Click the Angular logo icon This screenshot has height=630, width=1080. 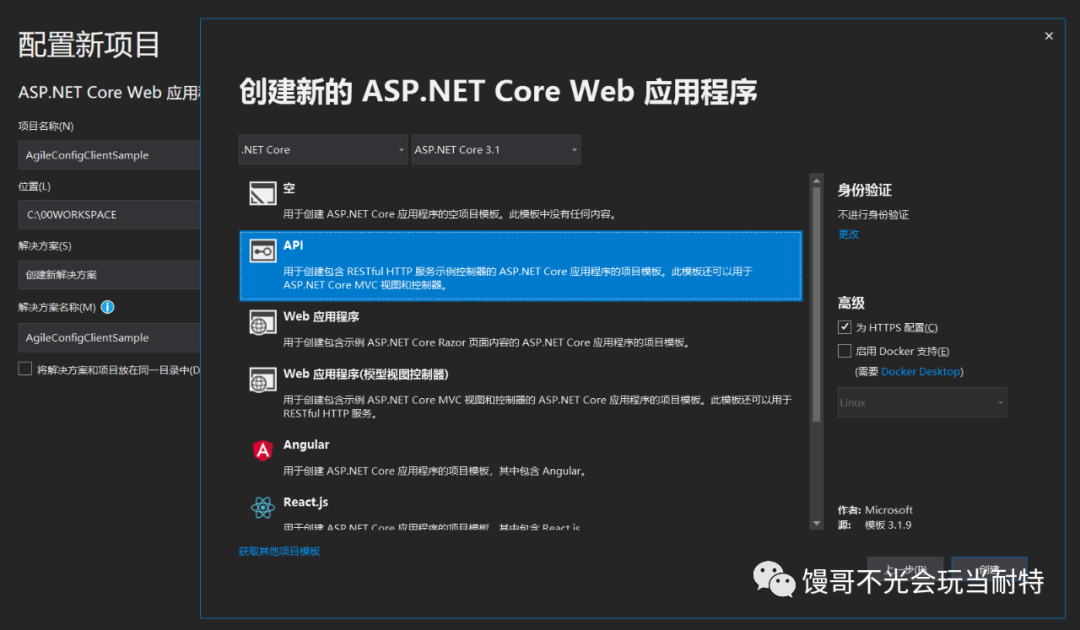click(x=262, y=450)
